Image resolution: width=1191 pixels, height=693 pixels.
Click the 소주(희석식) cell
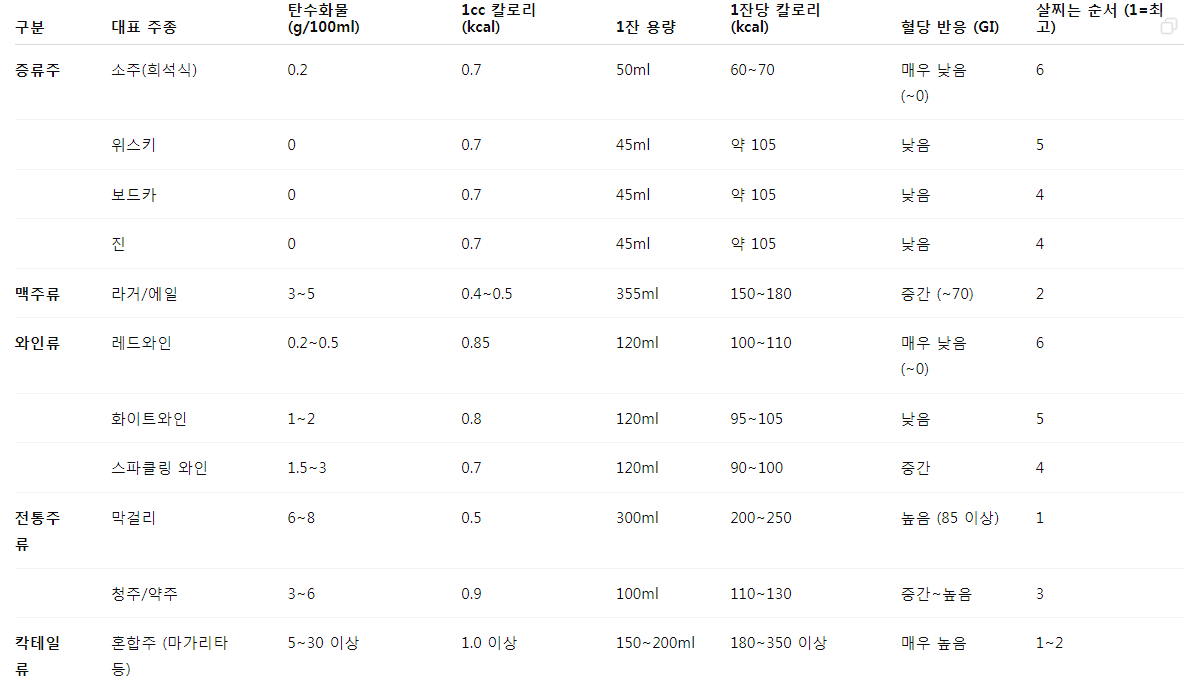pyautogui.click(x=154, y=70)
